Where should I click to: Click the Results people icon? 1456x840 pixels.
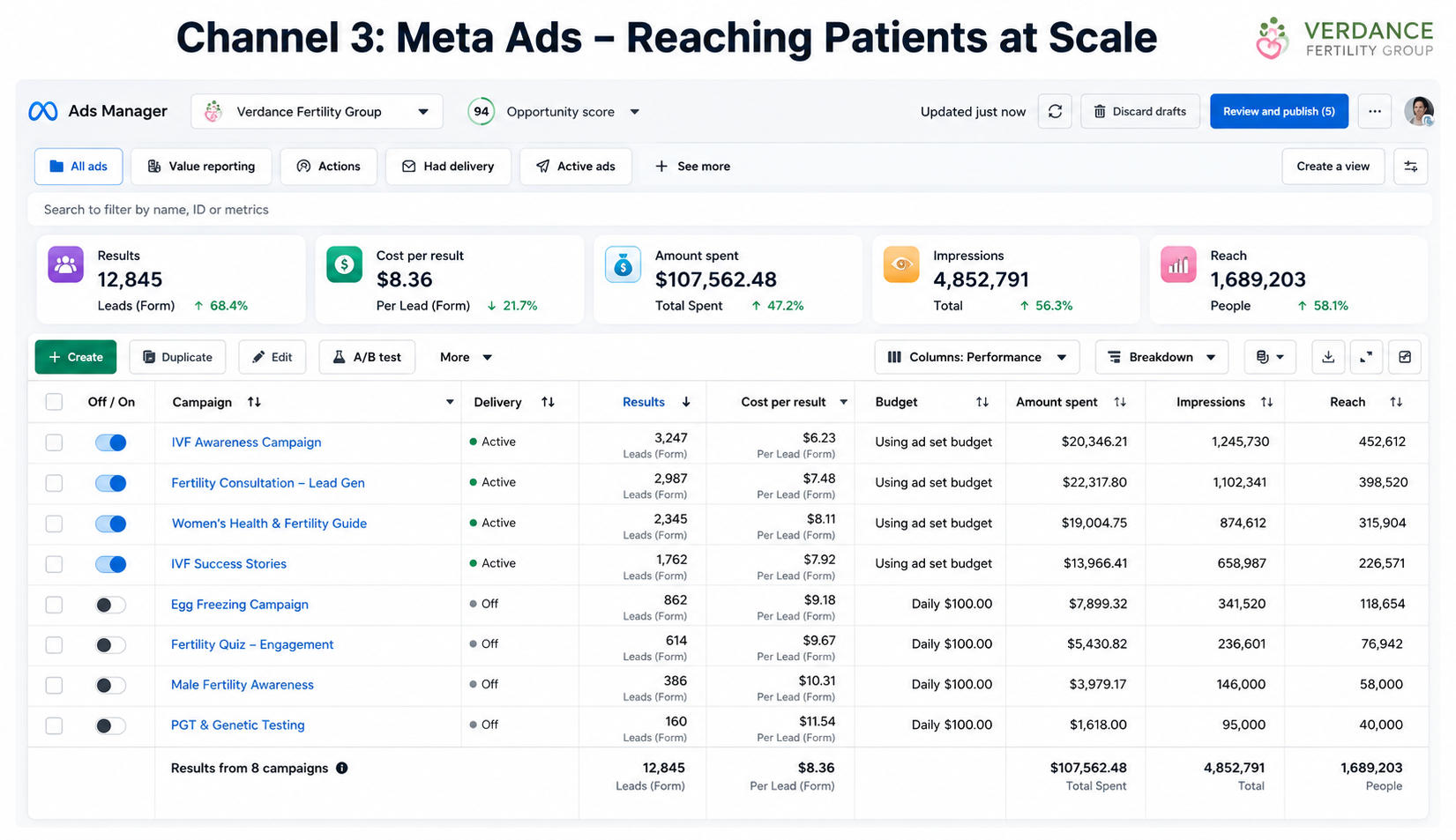tap(65, 264)
